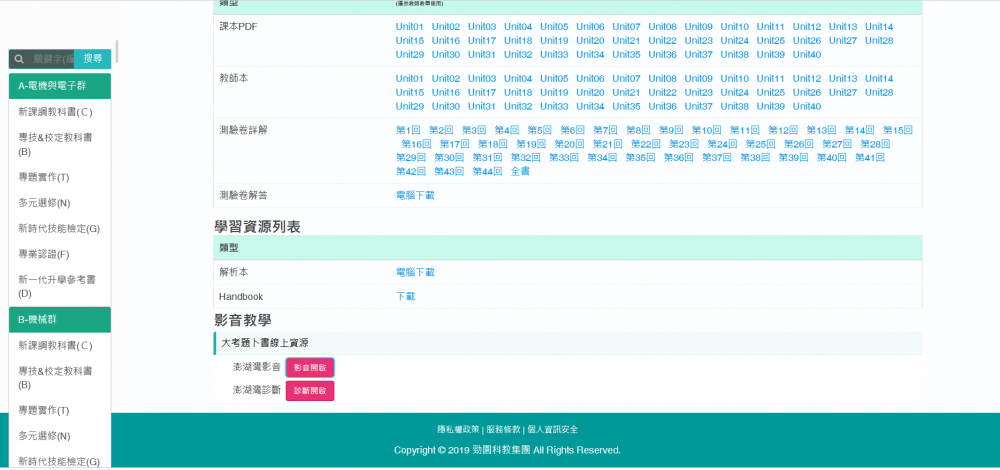Click 電腦下載 link for 測驗卷解答

coord(415,195)
